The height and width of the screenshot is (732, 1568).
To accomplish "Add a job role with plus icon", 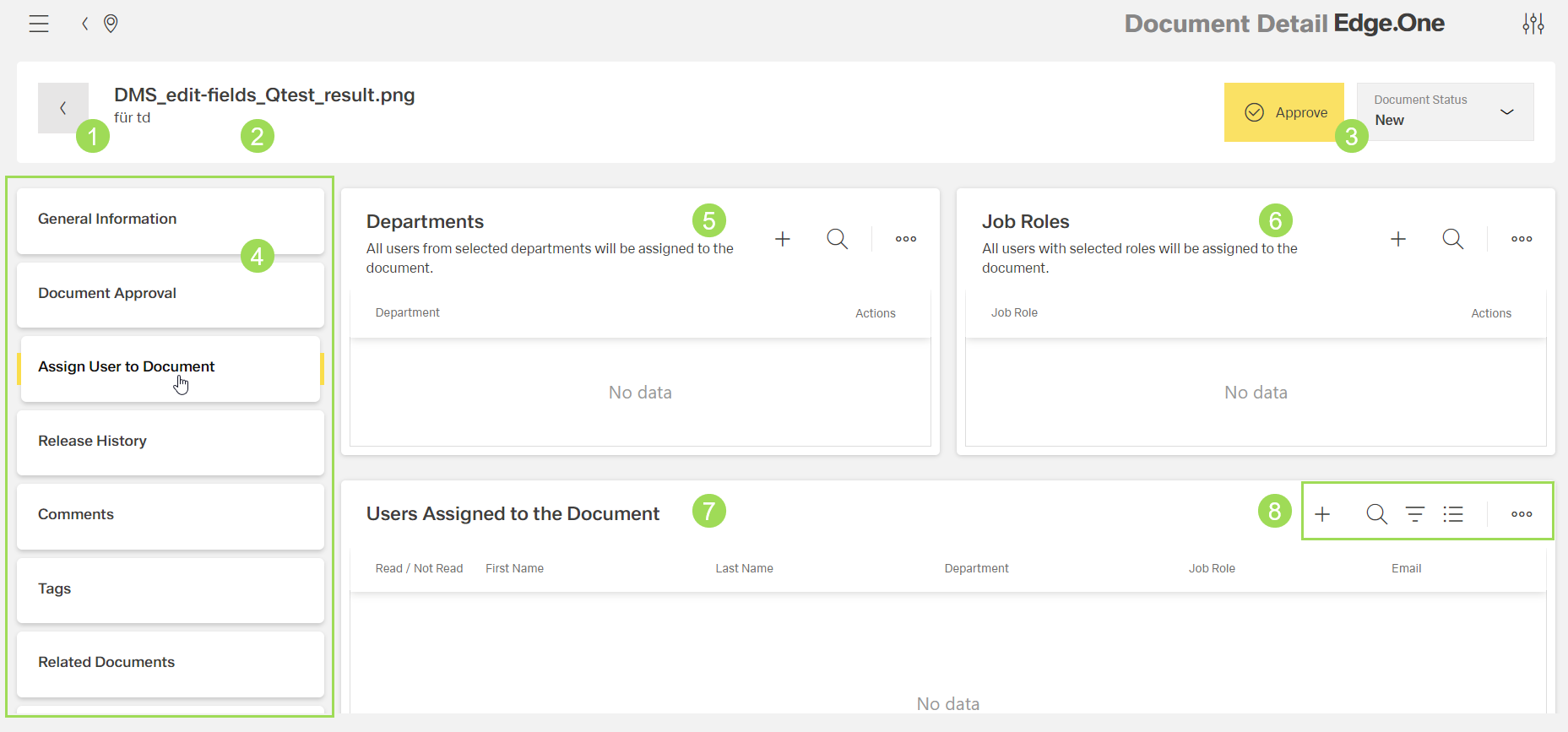I will (1398, 239).
